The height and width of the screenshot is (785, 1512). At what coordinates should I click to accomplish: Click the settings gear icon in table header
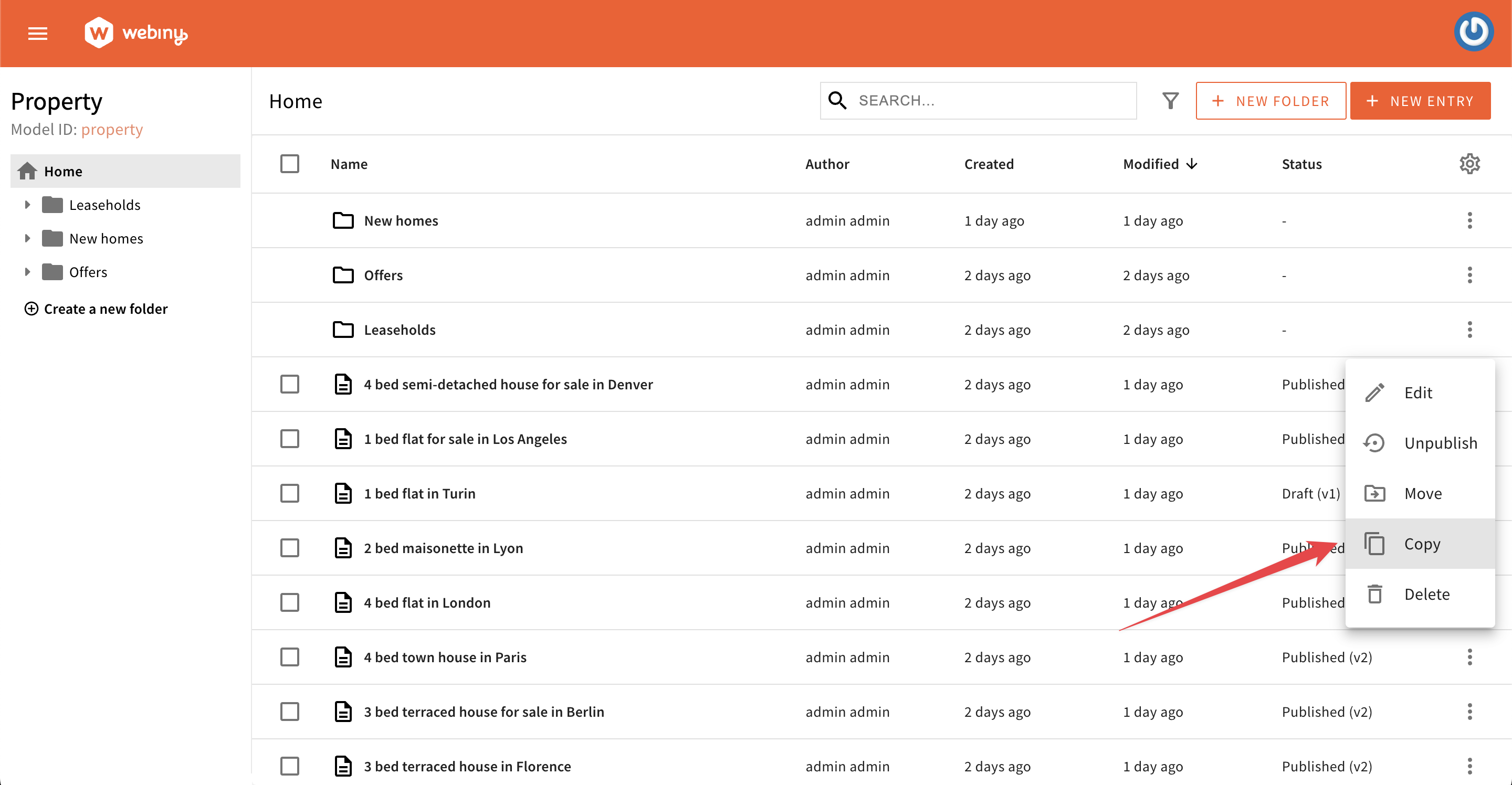pyautogui.click(x=1468, y=163)
